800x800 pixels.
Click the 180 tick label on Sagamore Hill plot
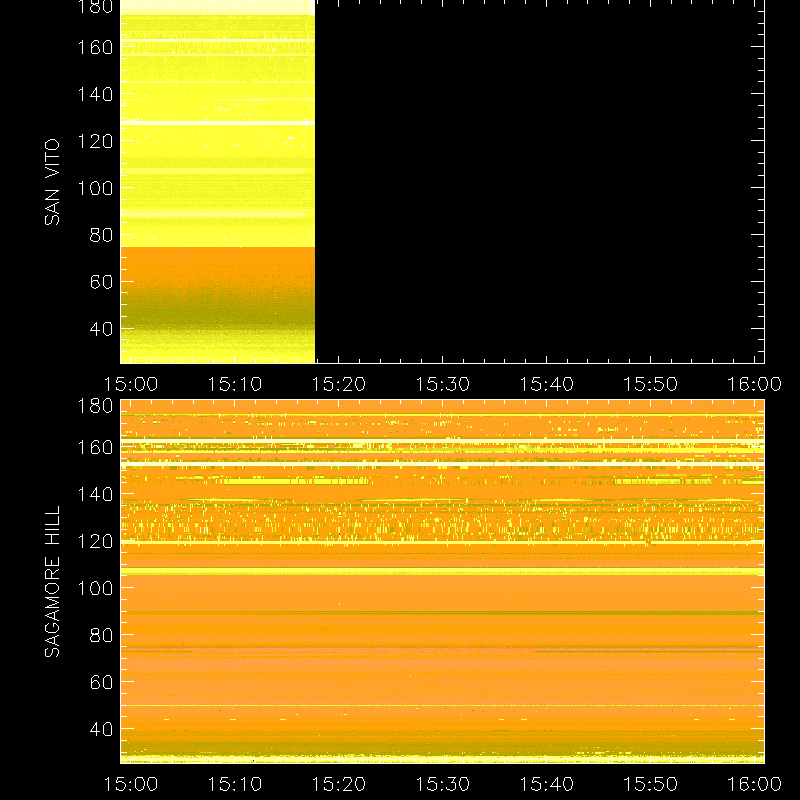point(95,406)
